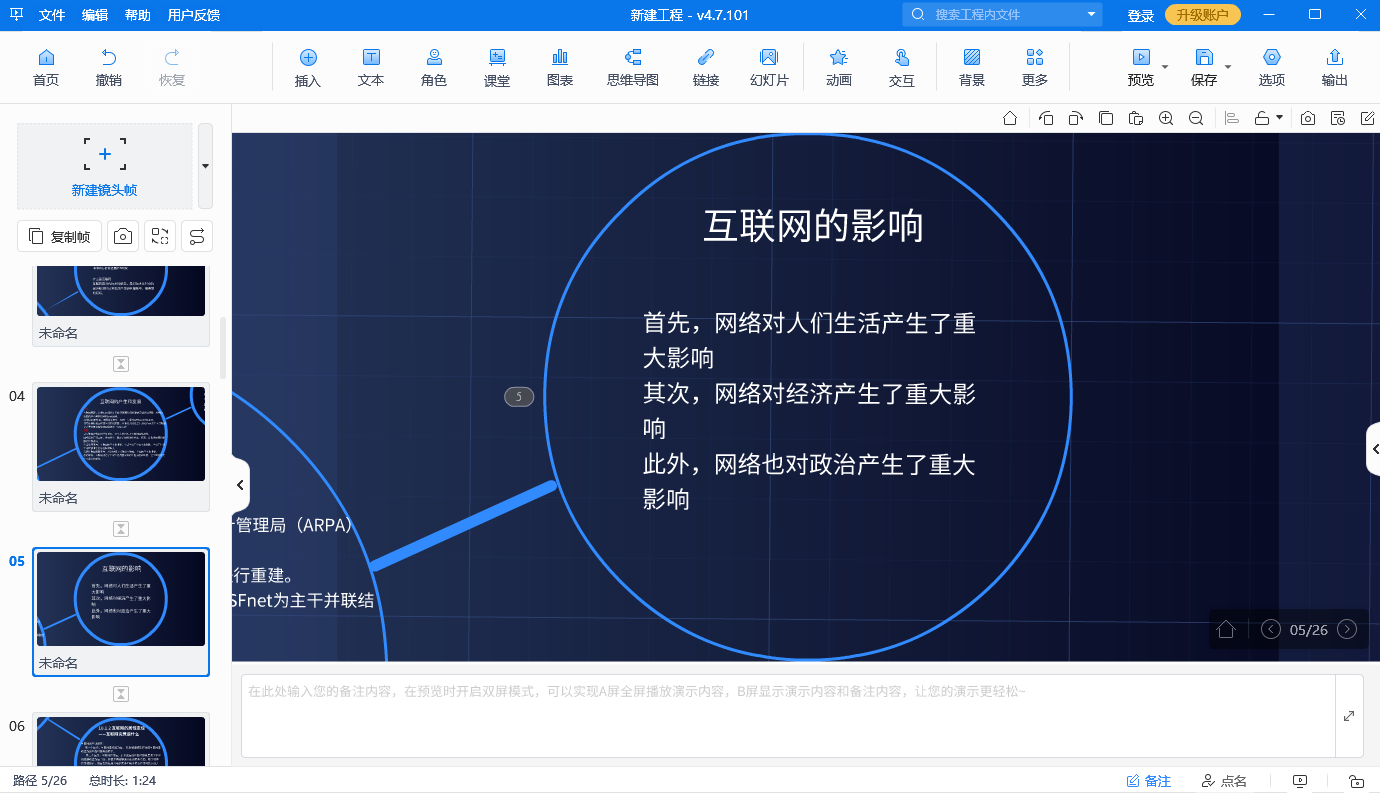Open the 思维导图 mind map tool

(633, 68)
